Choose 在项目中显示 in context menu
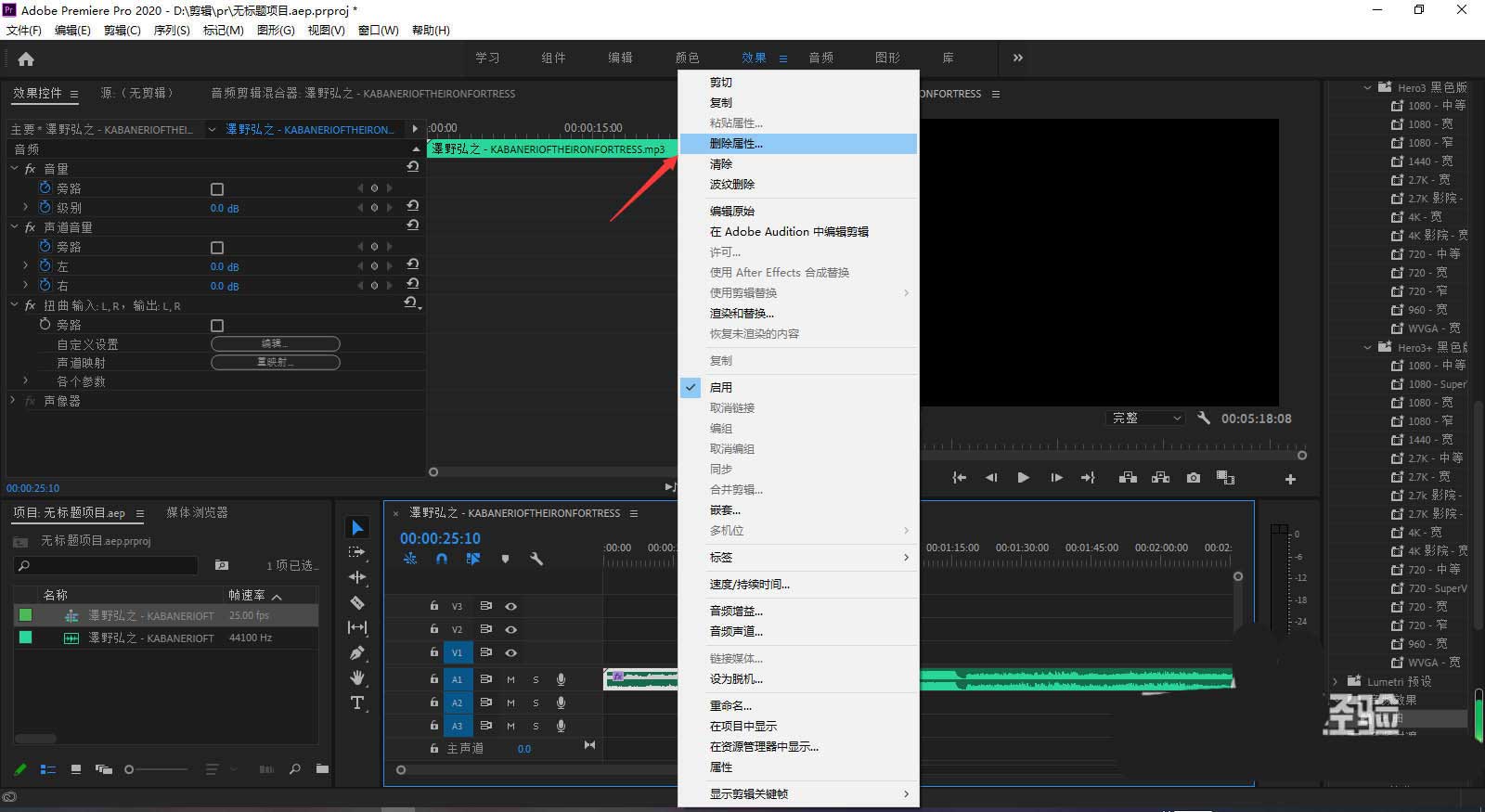 [x=798, y=726]
